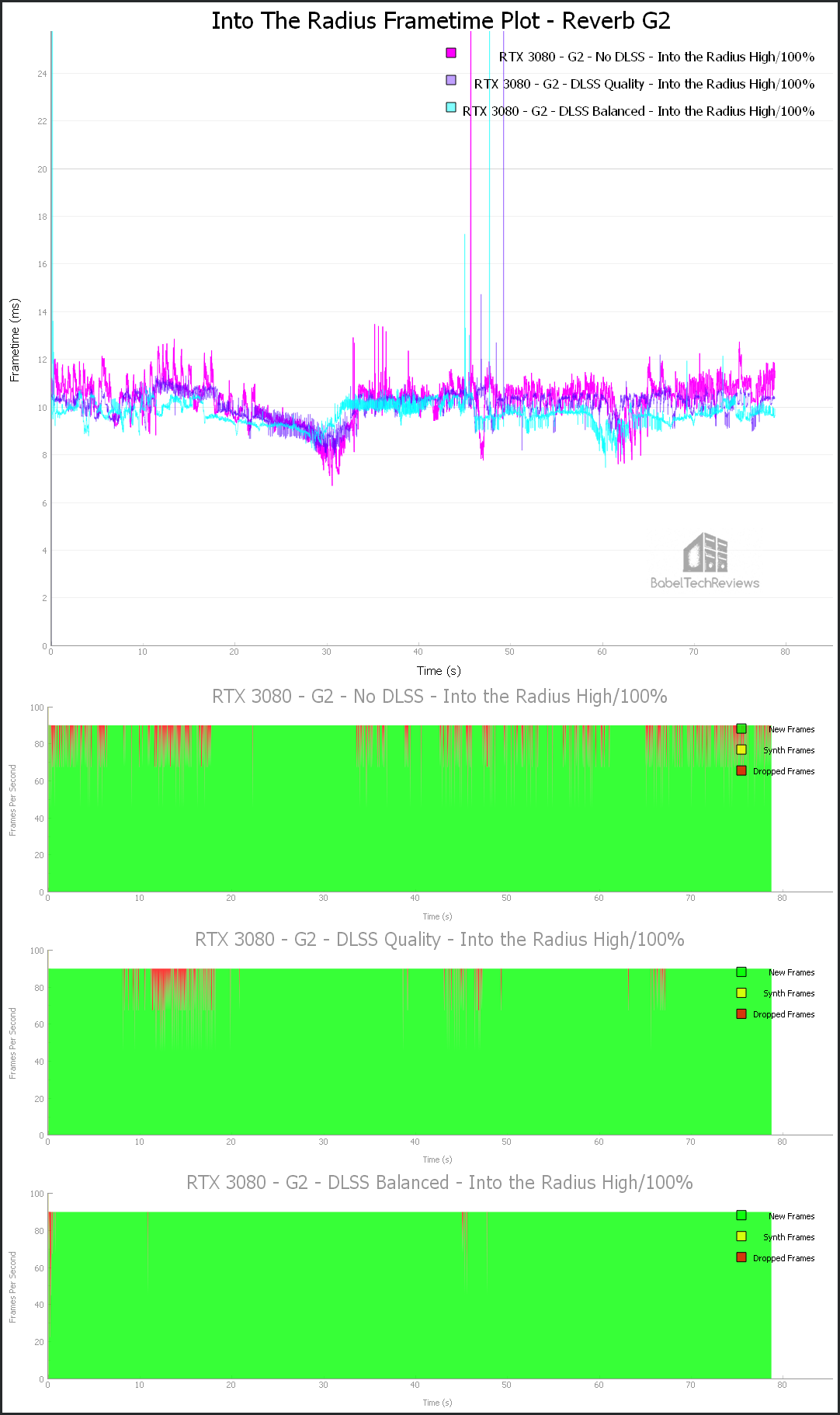Toggle the DLSS Quality frametime series label
840x1415 pixels.
[644, 84]
